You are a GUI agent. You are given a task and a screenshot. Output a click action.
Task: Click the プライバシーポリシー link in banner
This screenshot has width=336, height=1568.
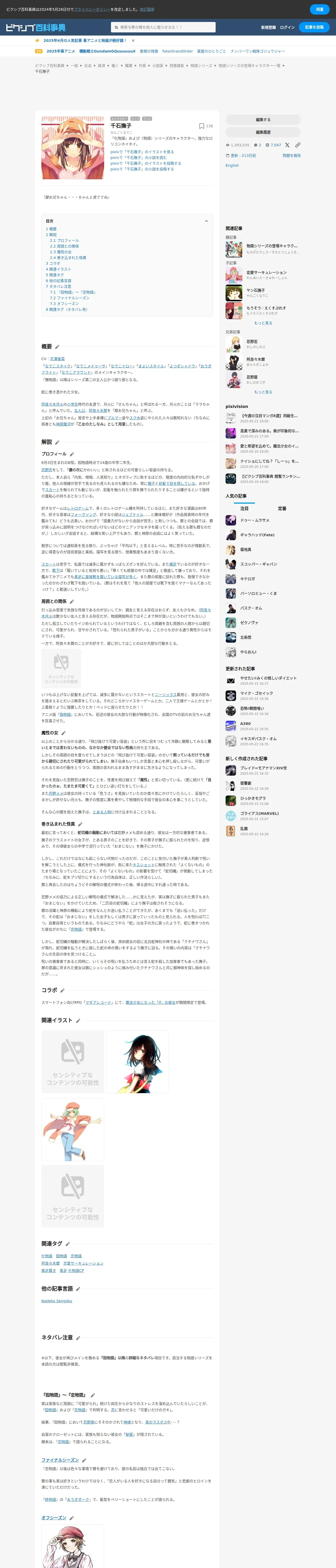click(92, 9)
